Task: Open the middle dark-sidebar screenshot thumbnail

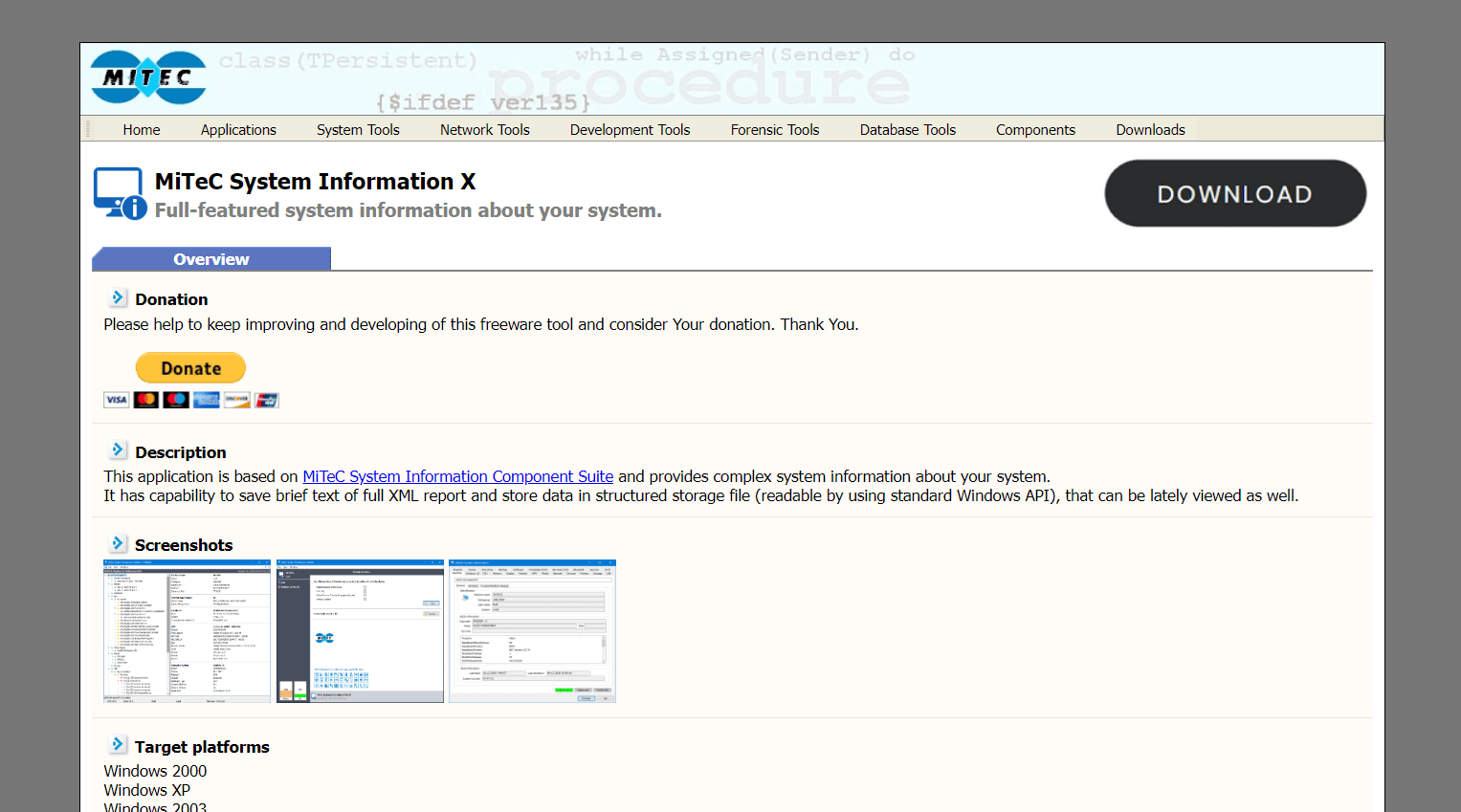Action: coord(360,631)
